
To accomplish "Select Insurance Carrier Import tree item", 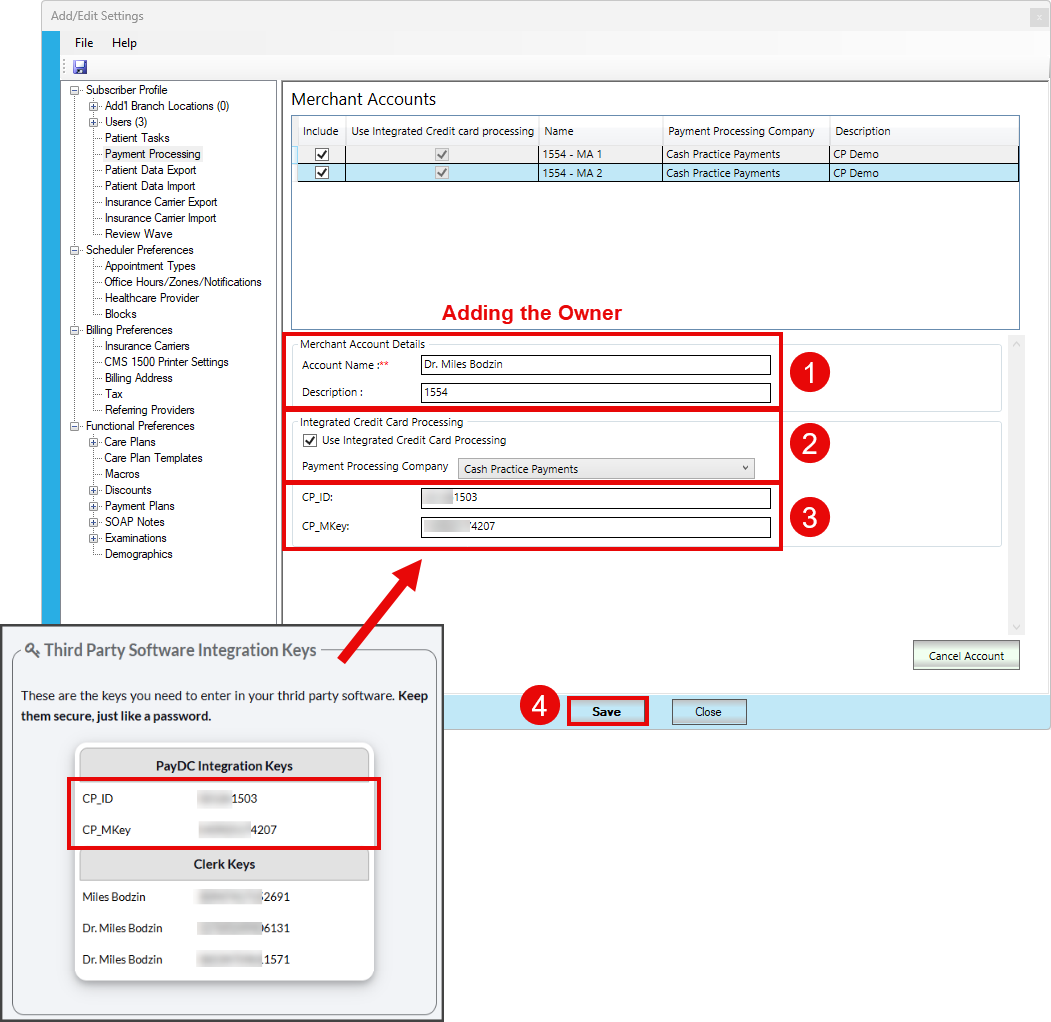I will click(161, 218).
